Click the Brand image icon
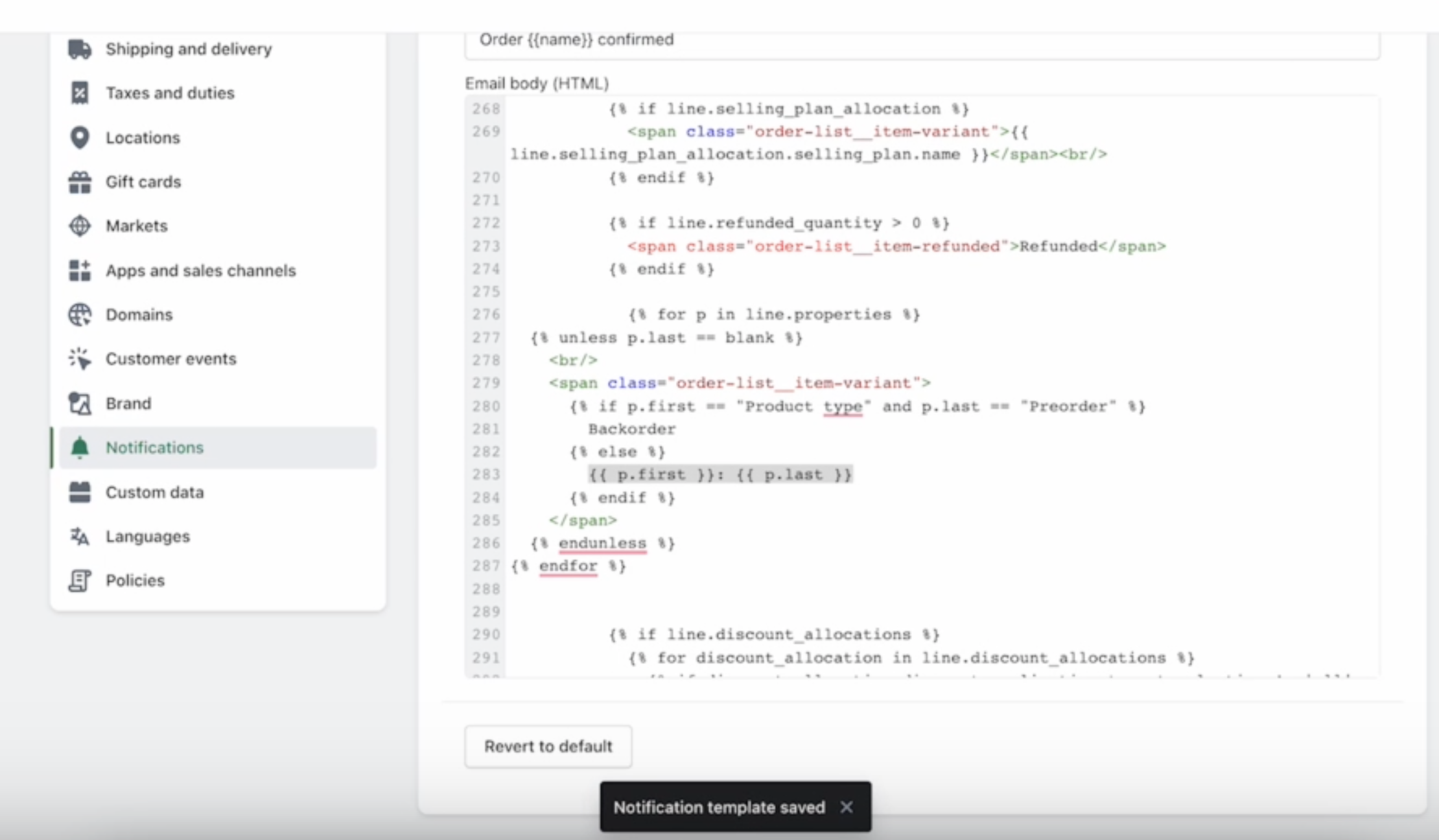 click(80, 402)
